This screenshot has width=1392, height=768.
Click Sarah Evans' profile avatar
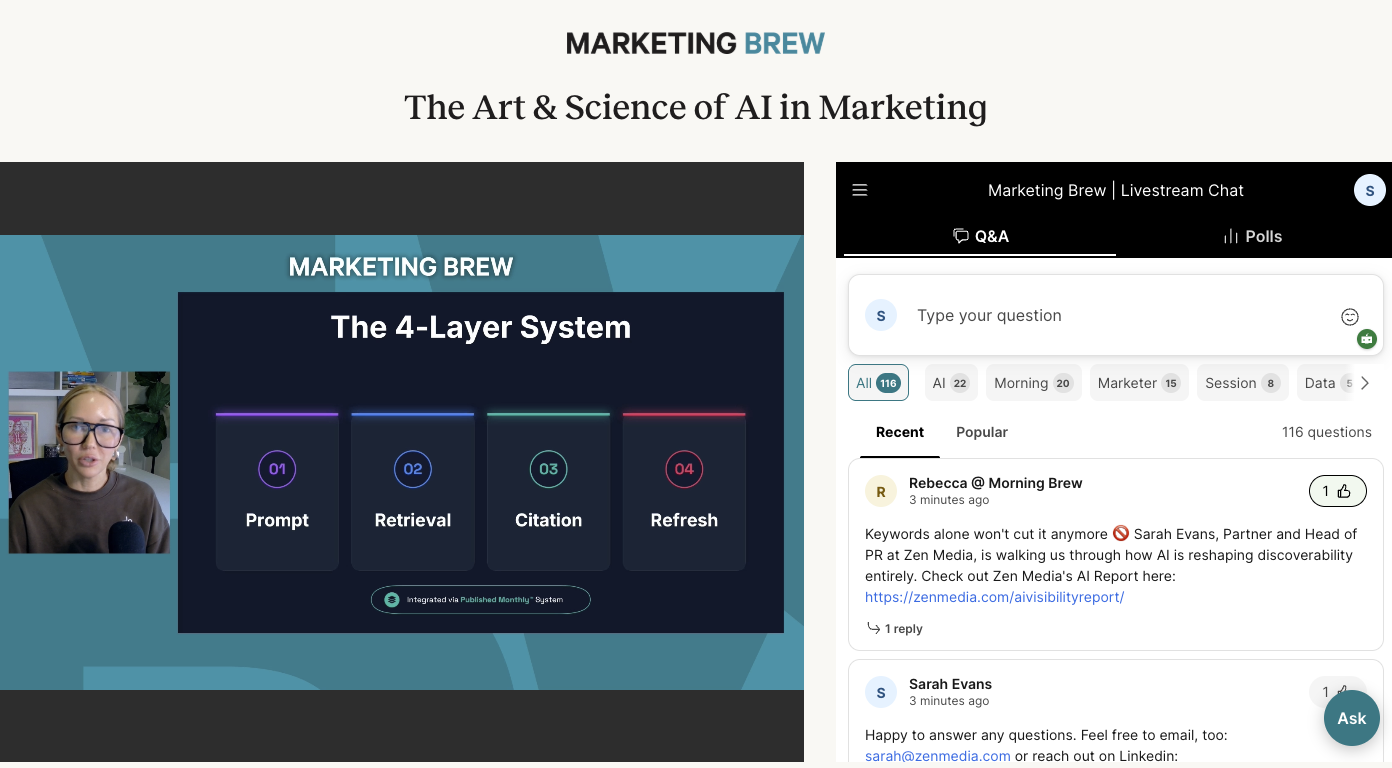tap(881, 692)
